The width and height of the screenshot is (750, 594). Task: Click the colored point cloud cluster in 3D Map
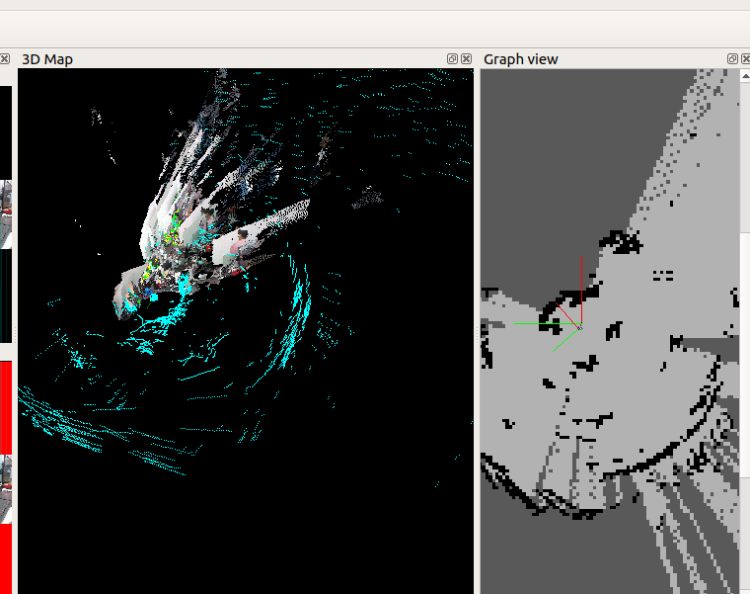(165, 255)
